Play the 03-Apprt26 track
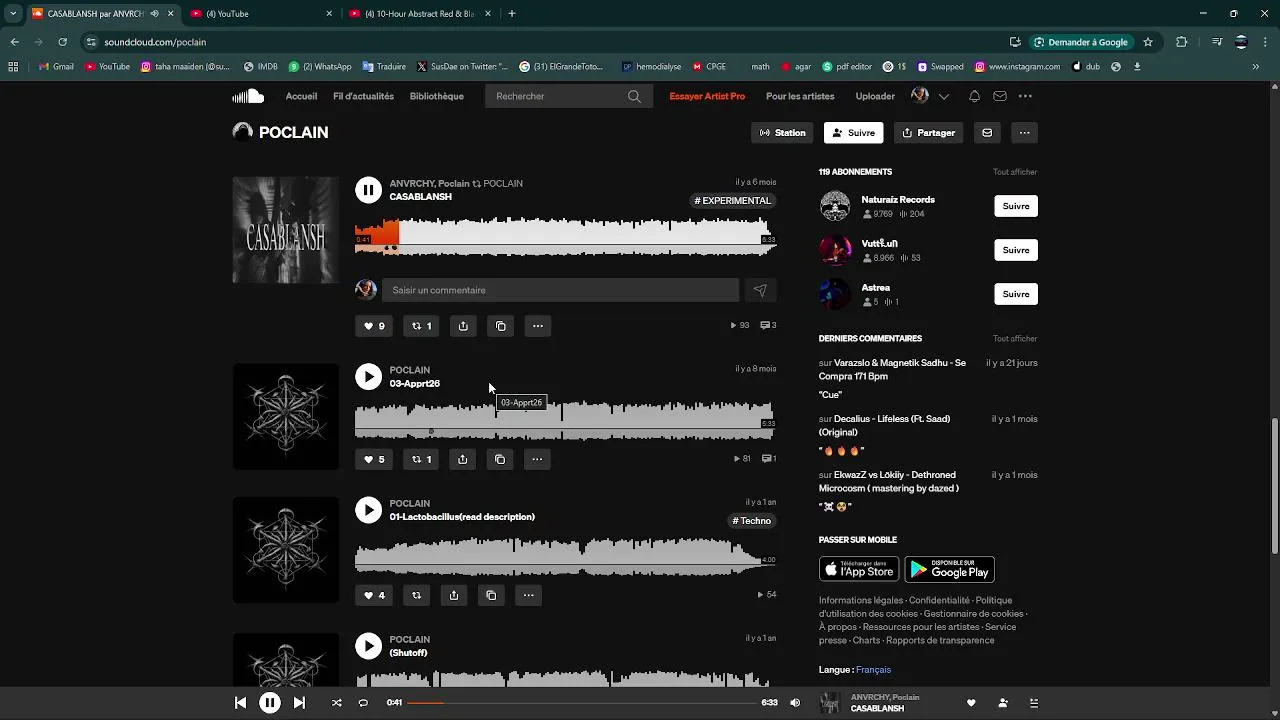The image size is (1280, 720). click(x=368, y=376)
